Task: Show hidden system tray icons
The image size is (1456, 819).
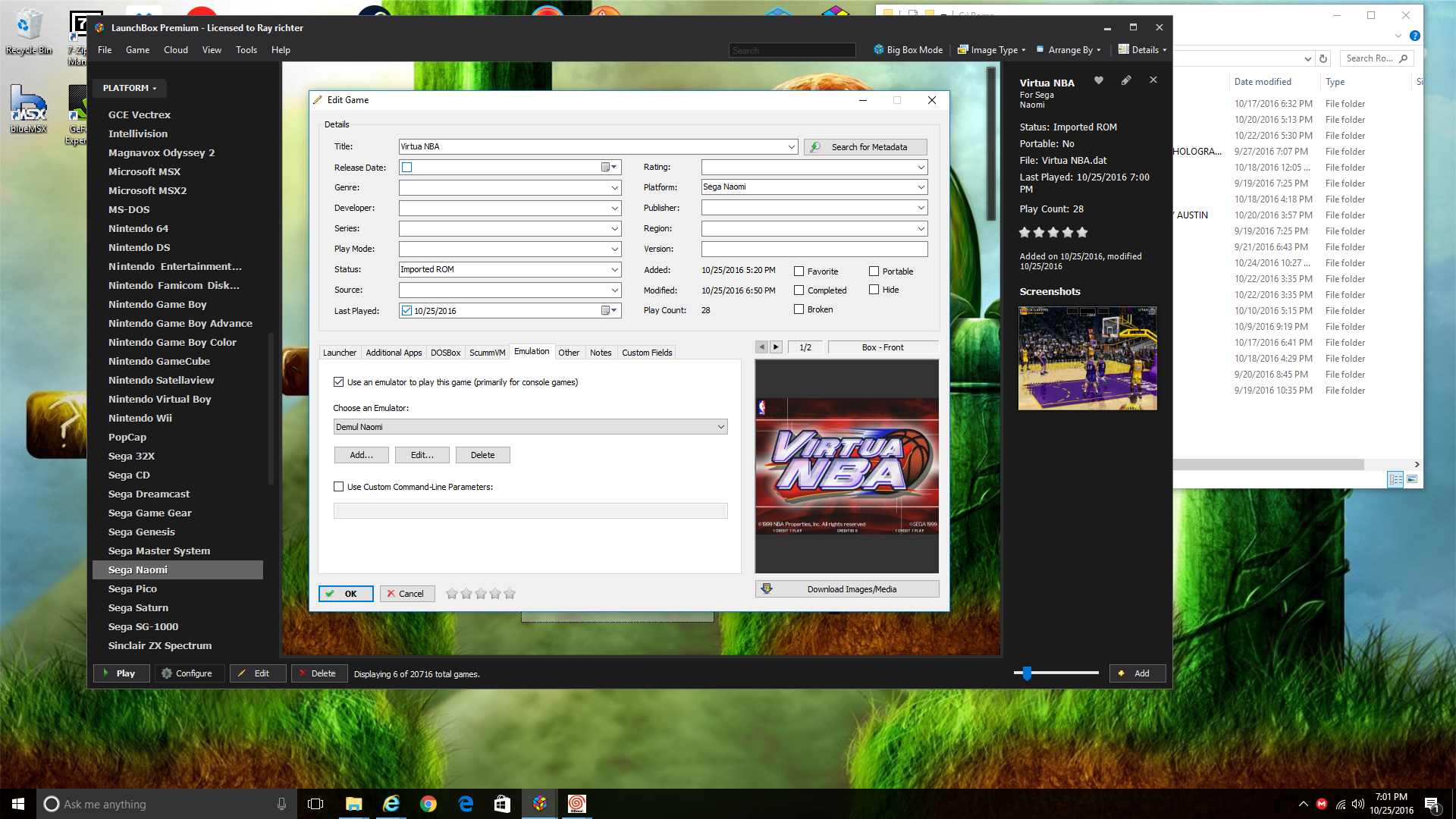Action: (x=1303, y=804)
